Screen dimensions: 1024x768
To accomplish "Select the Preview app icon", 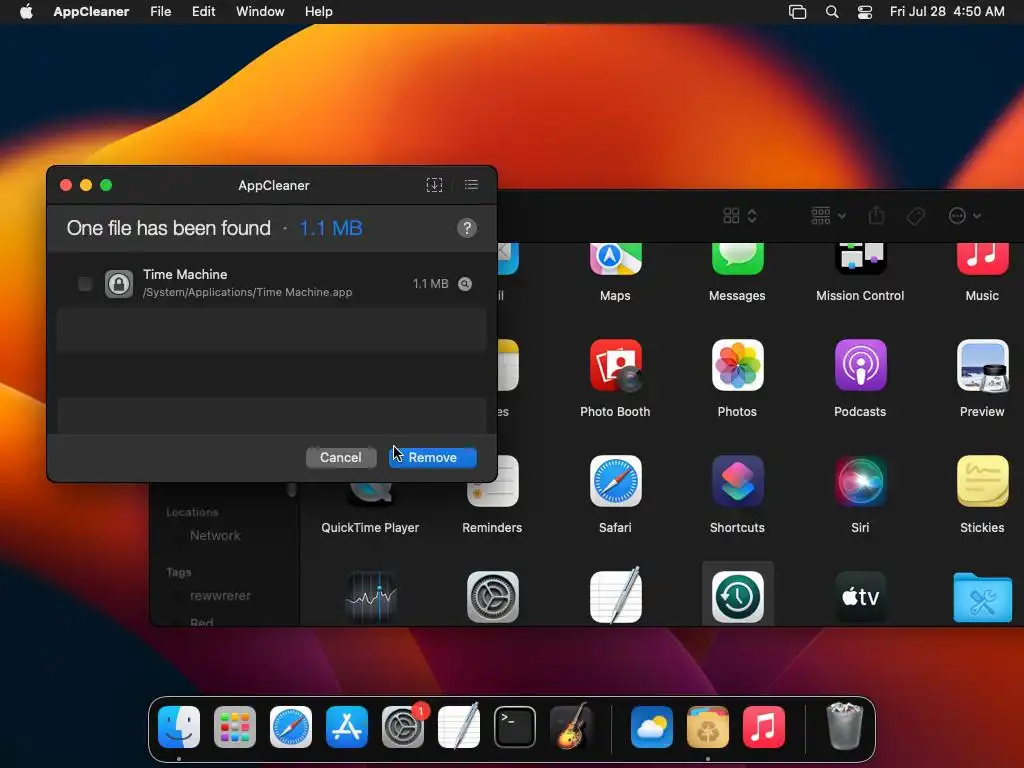I will (982, 365).
